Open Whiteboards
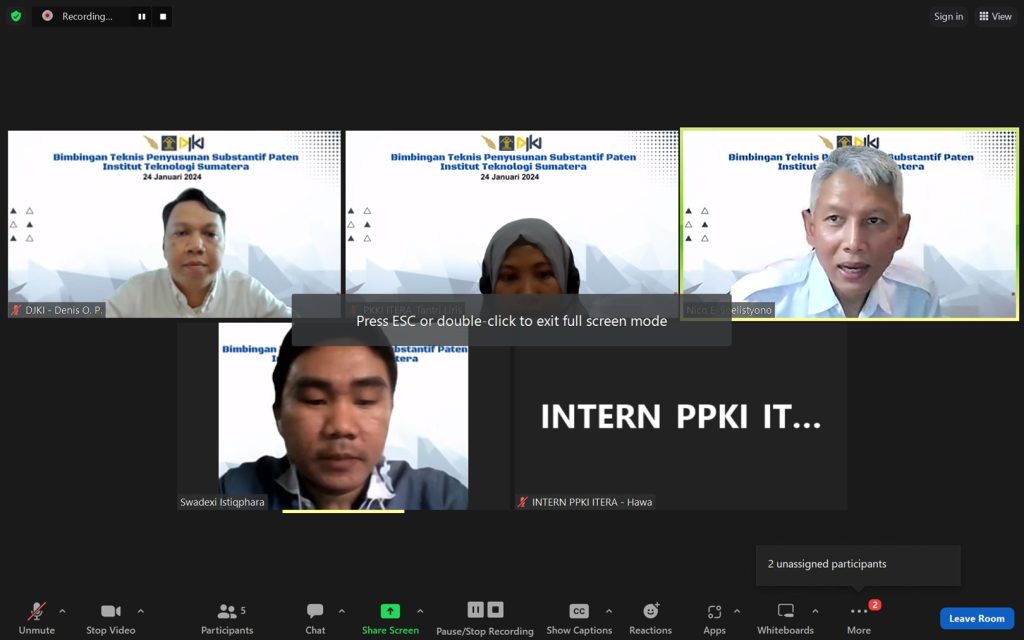The width and height of the screenshot is (1024, 640). tap(785, 618)
